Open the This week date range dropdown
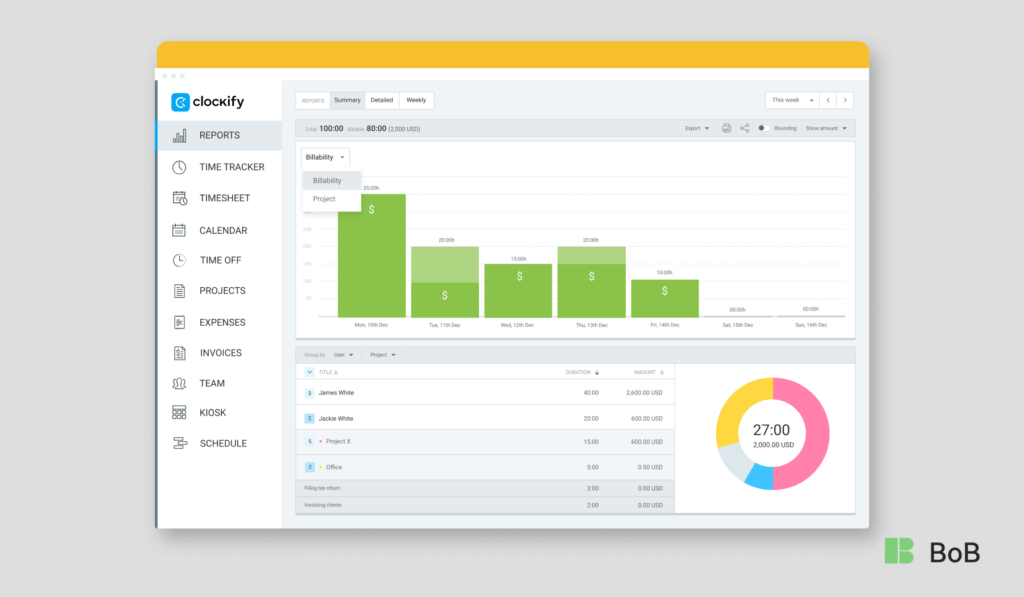 coord(792,100)
